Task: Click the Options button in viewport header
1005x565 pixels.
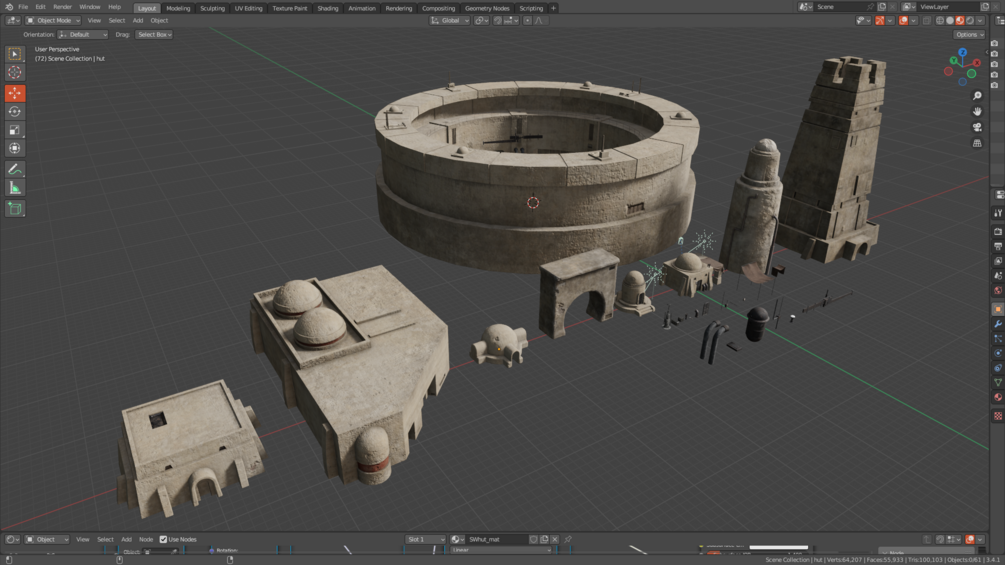Action: (x=968, y=35)
